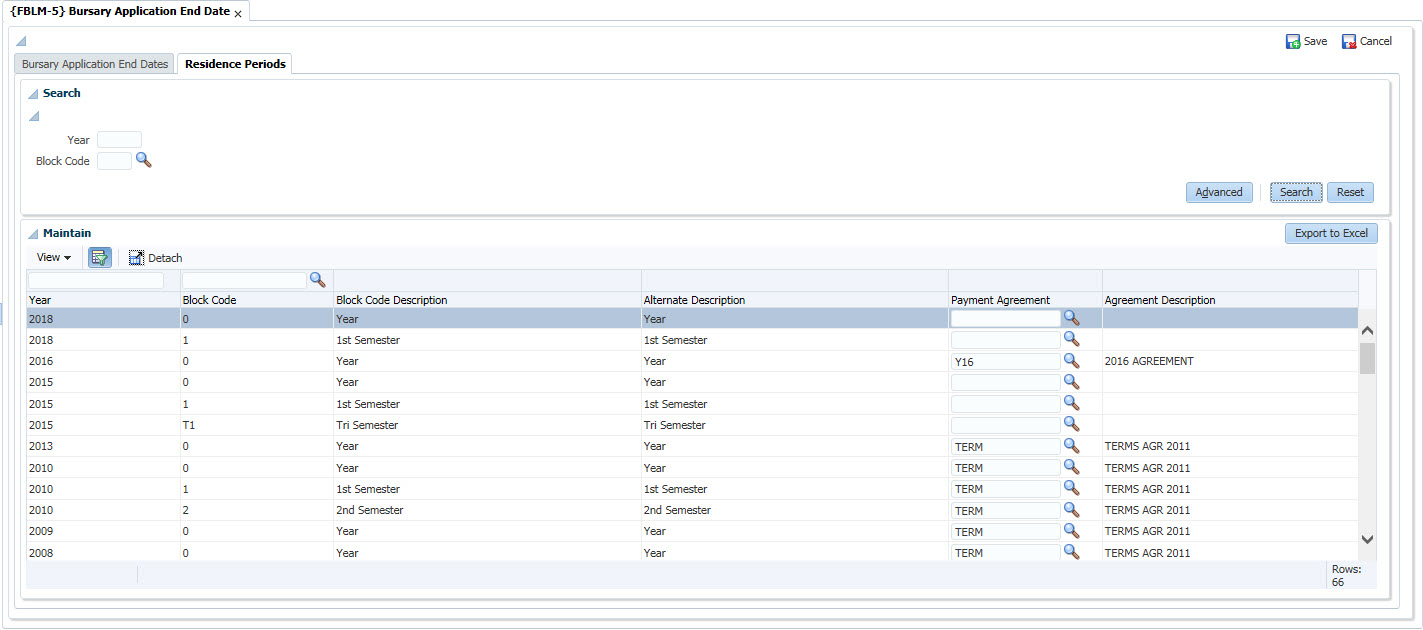The image size is (1423, 630).
Task: Collapse the Search panel triangle
Action: 33,94
